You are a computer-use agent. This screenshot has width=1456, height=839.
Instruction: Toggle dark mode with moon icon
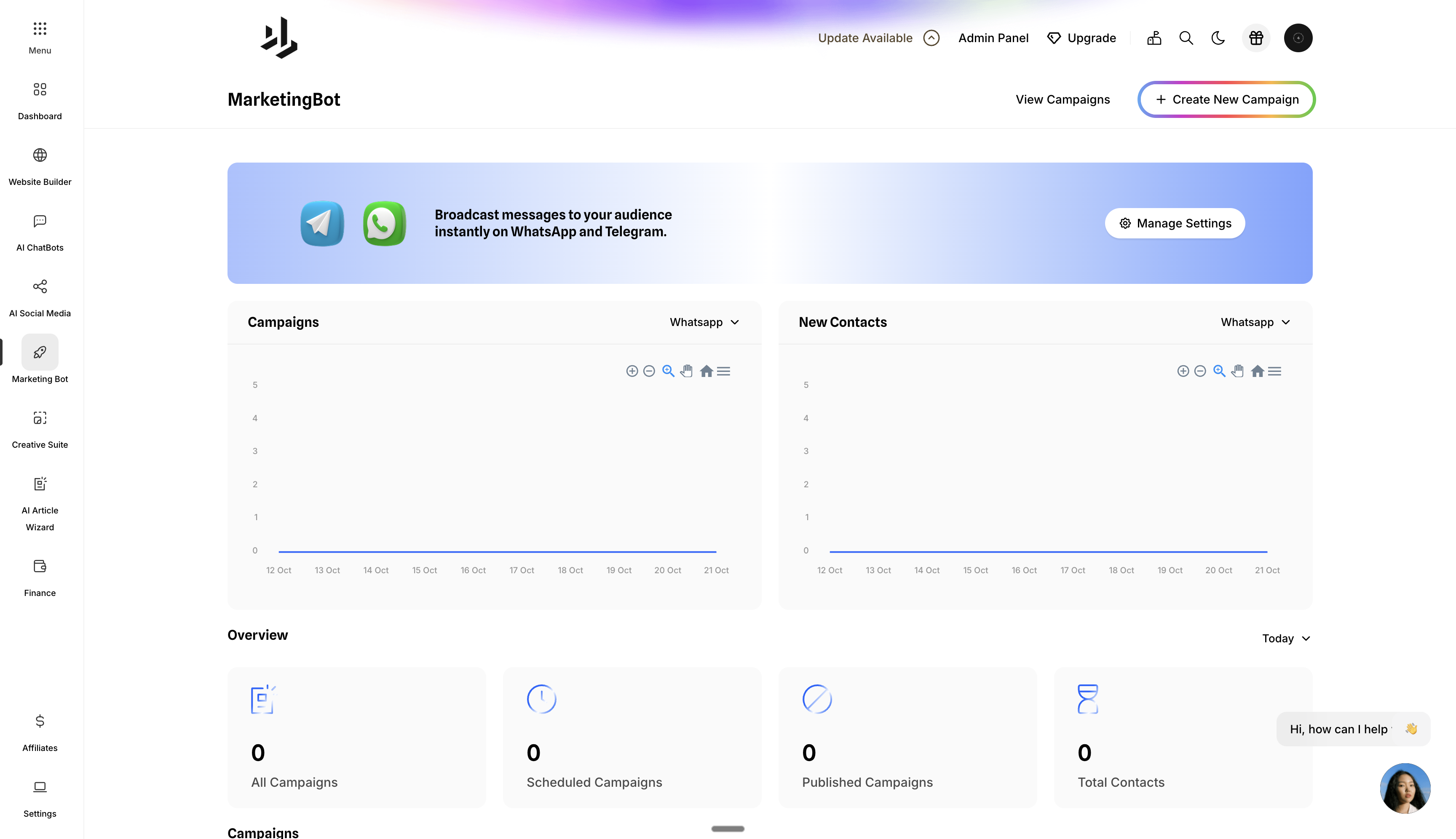1218,38
